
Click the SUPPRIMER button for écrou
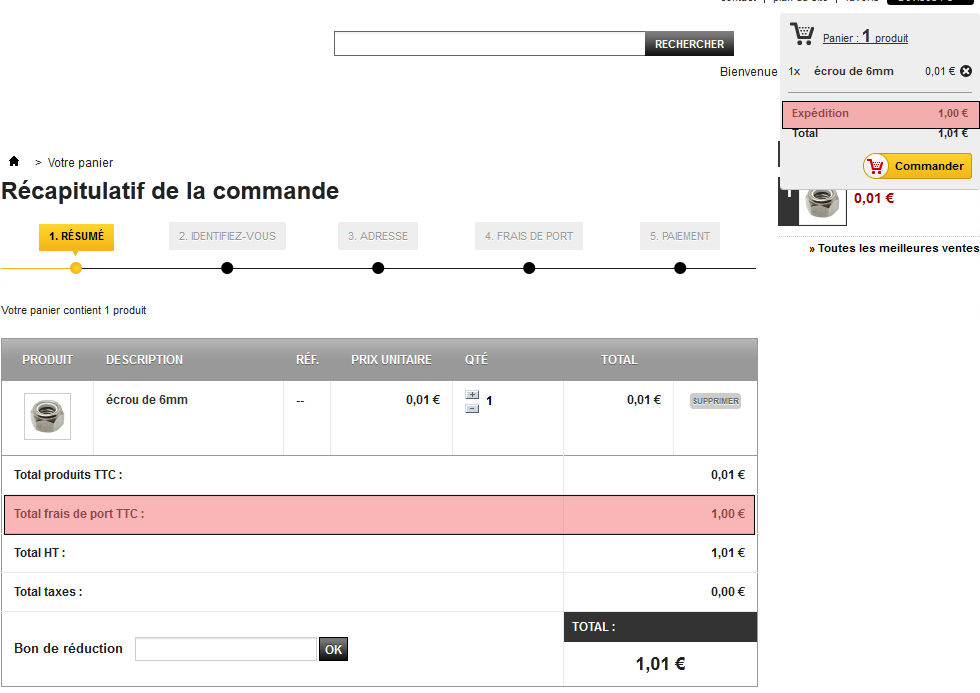[716, 401]
